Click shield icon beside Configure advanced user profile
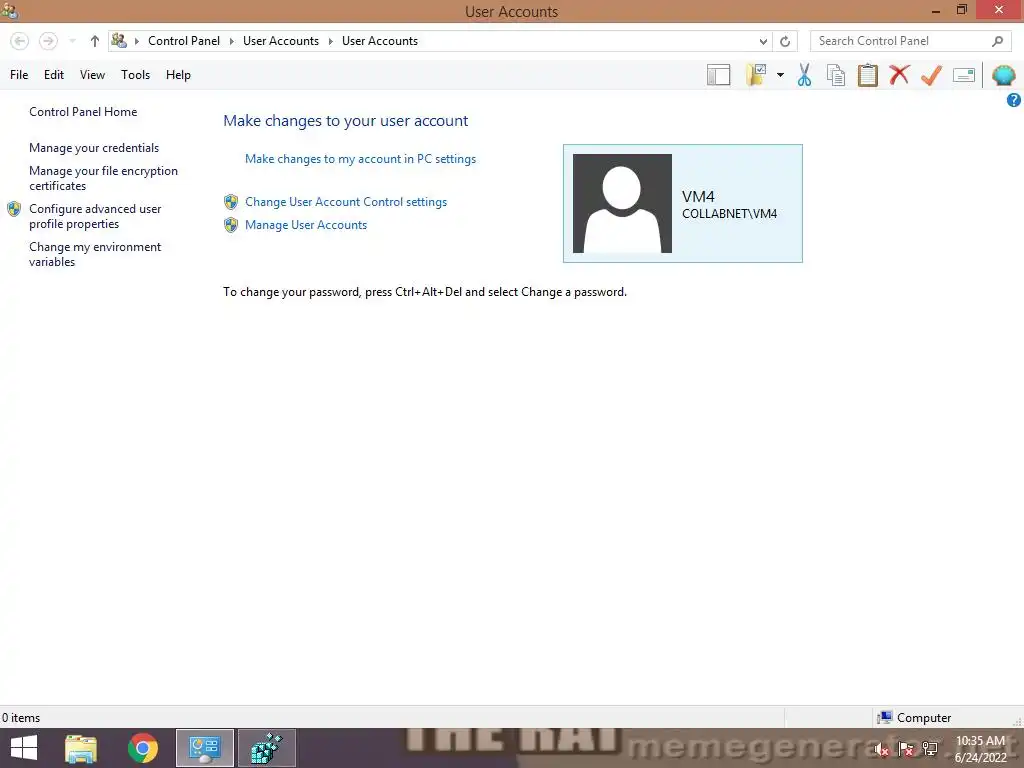 pos(14,209)
